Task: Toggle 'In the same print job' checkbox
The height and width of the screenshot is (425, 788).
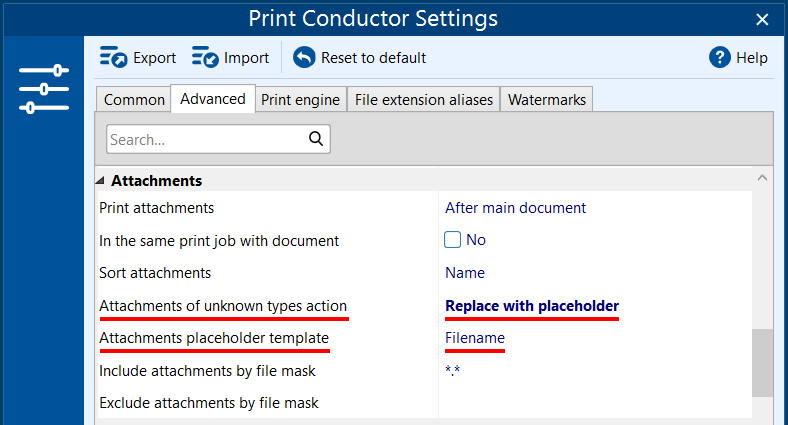Action: pos(452,240)
